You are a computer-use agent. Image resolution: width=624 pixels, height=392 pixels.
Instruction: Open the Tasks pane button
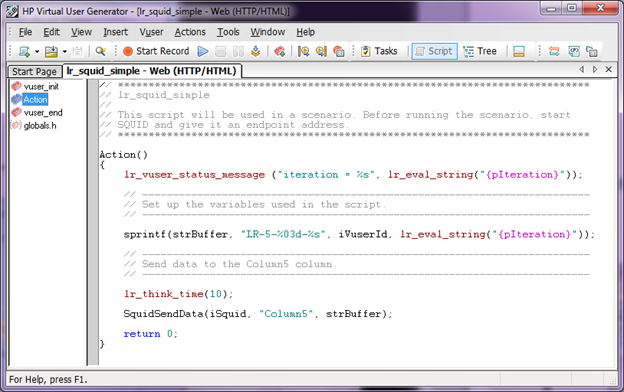pyautogui.click(x=379, y=51)
